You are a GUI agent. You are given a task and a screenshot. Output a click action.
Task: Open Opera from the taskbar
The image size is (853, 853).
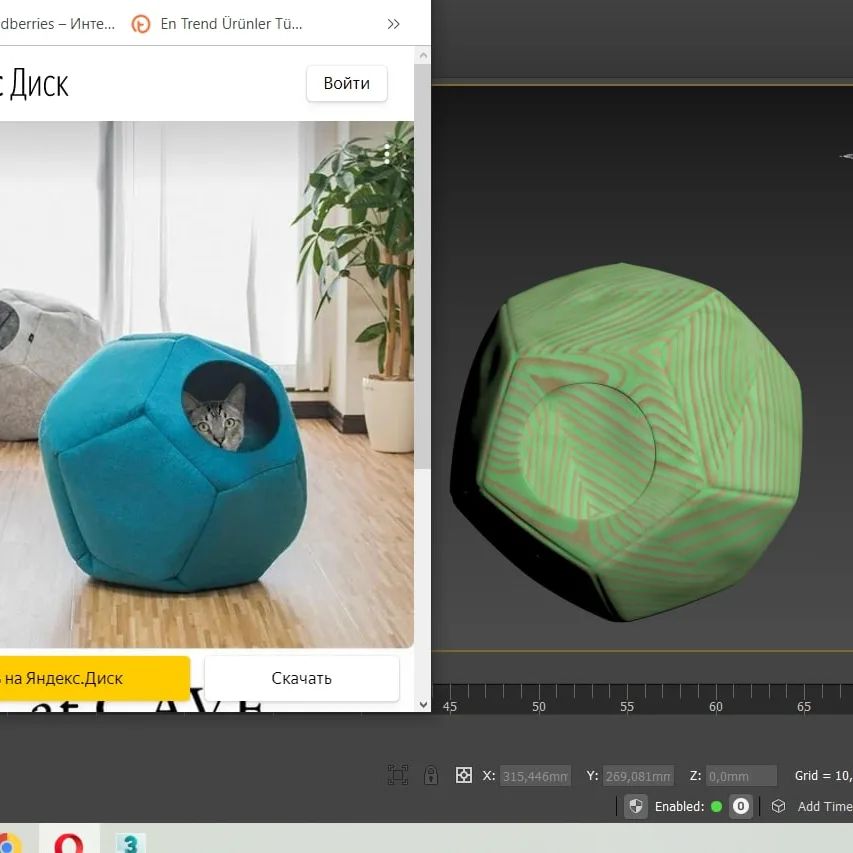[69, 843]
